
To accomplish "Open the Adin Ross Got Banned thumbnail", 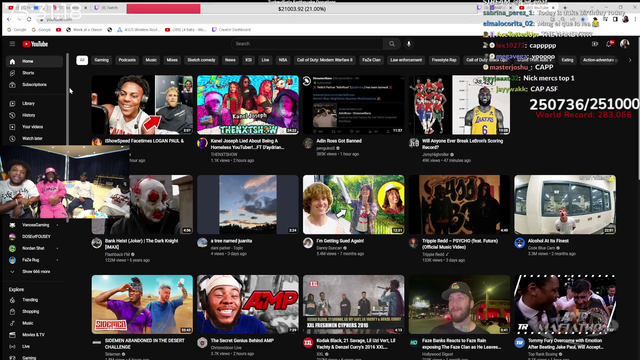I will [353, 104].
